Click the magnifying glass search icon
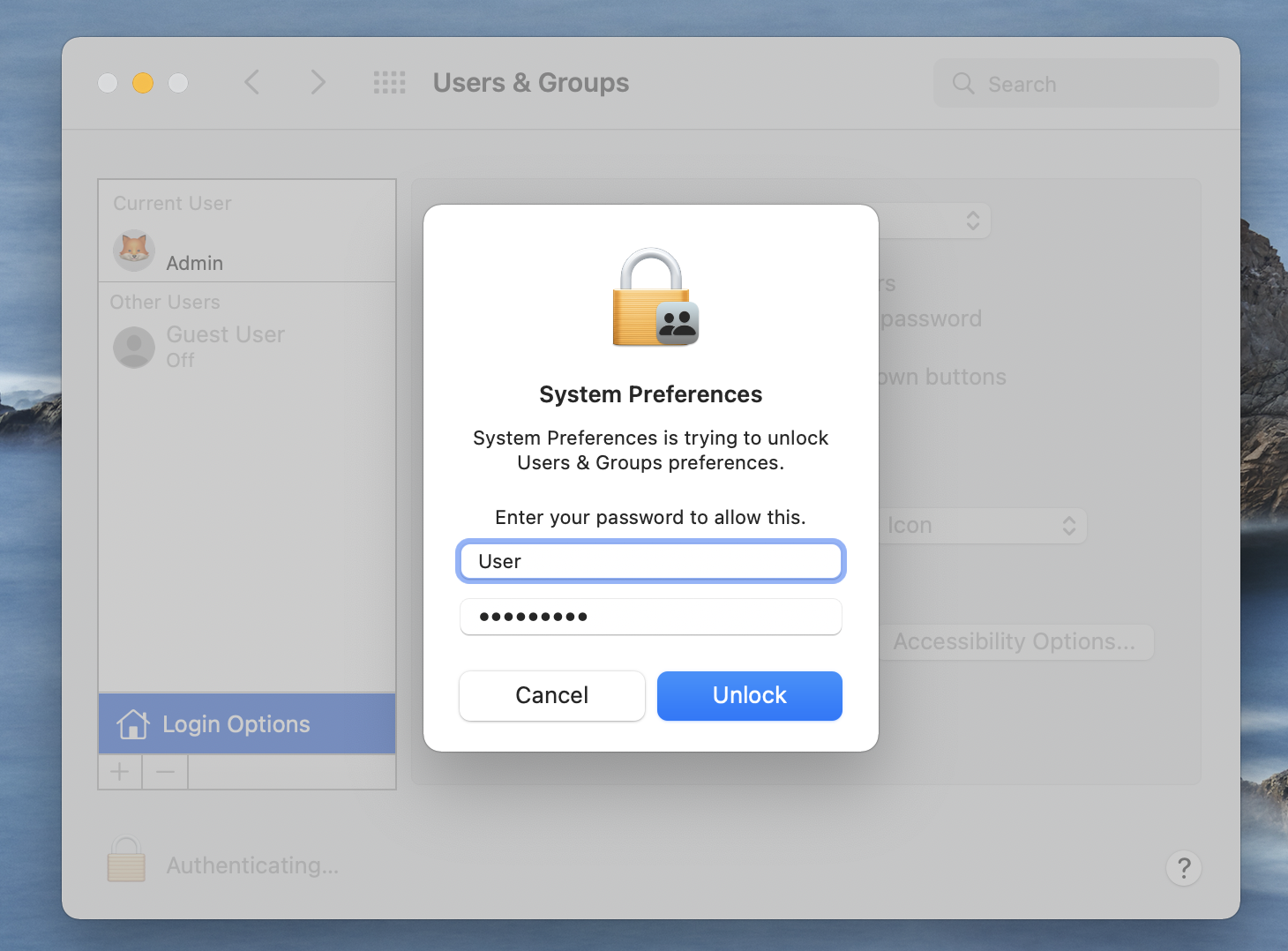 click(963, 84)
